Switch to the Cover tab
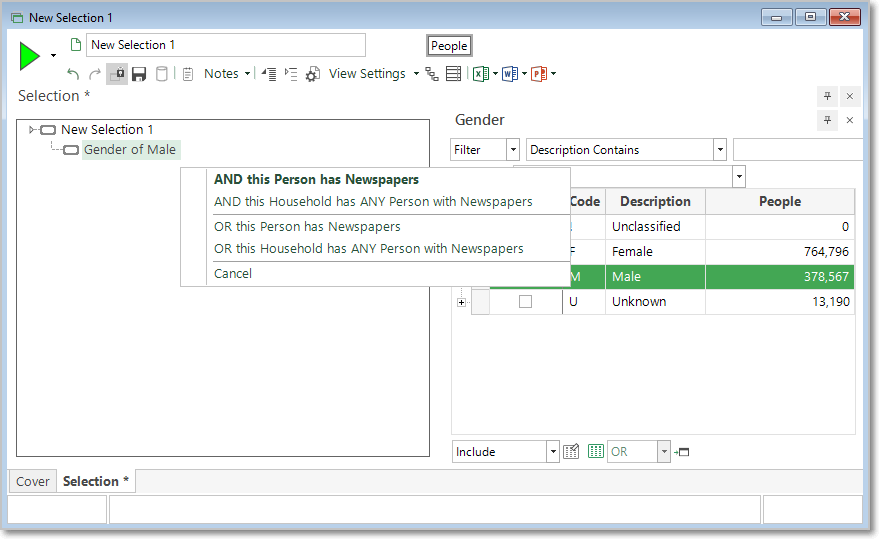This screenshot has height=539, width=879. pyautogui.click(x=33, y=482)
